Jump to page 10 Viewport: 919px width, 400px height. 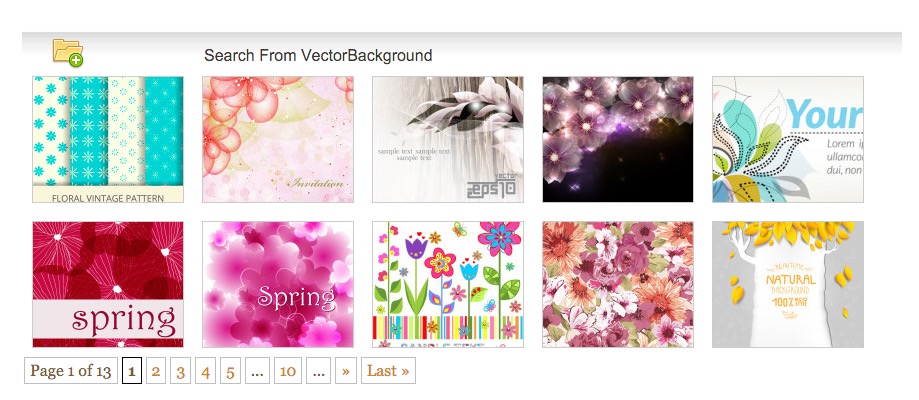pos(288,371)
